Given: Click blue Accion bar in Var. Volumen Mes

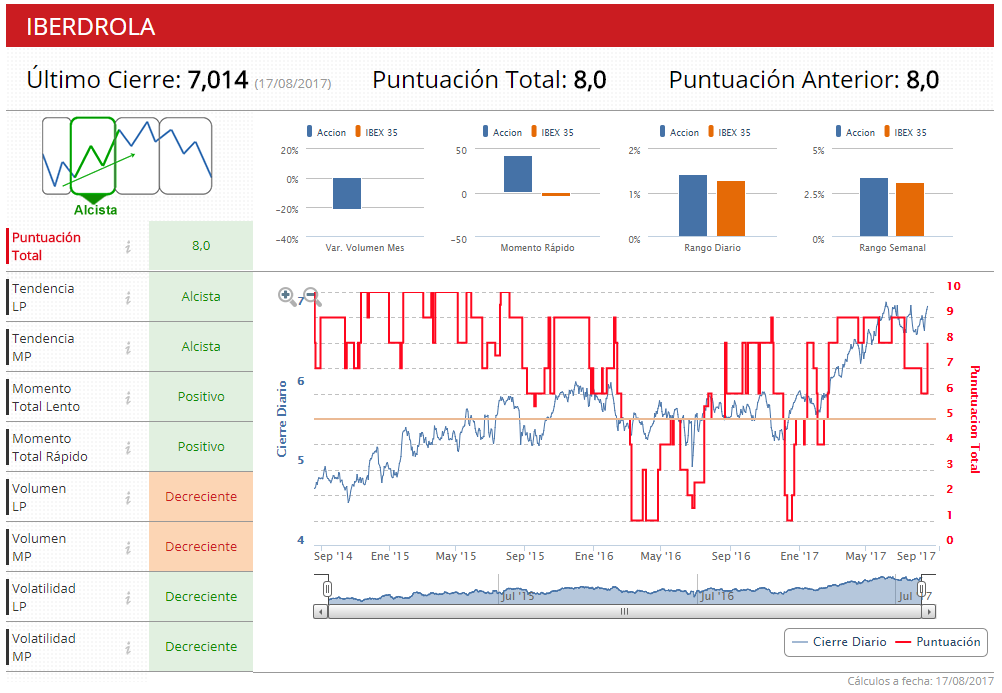Looking at the screenshot, I should pos(347,194).
